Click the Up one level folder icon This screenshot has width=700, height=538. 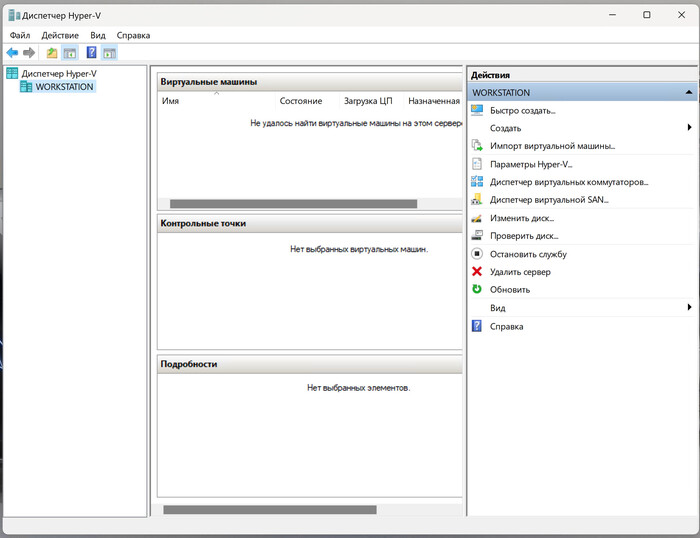click(52, 53)
